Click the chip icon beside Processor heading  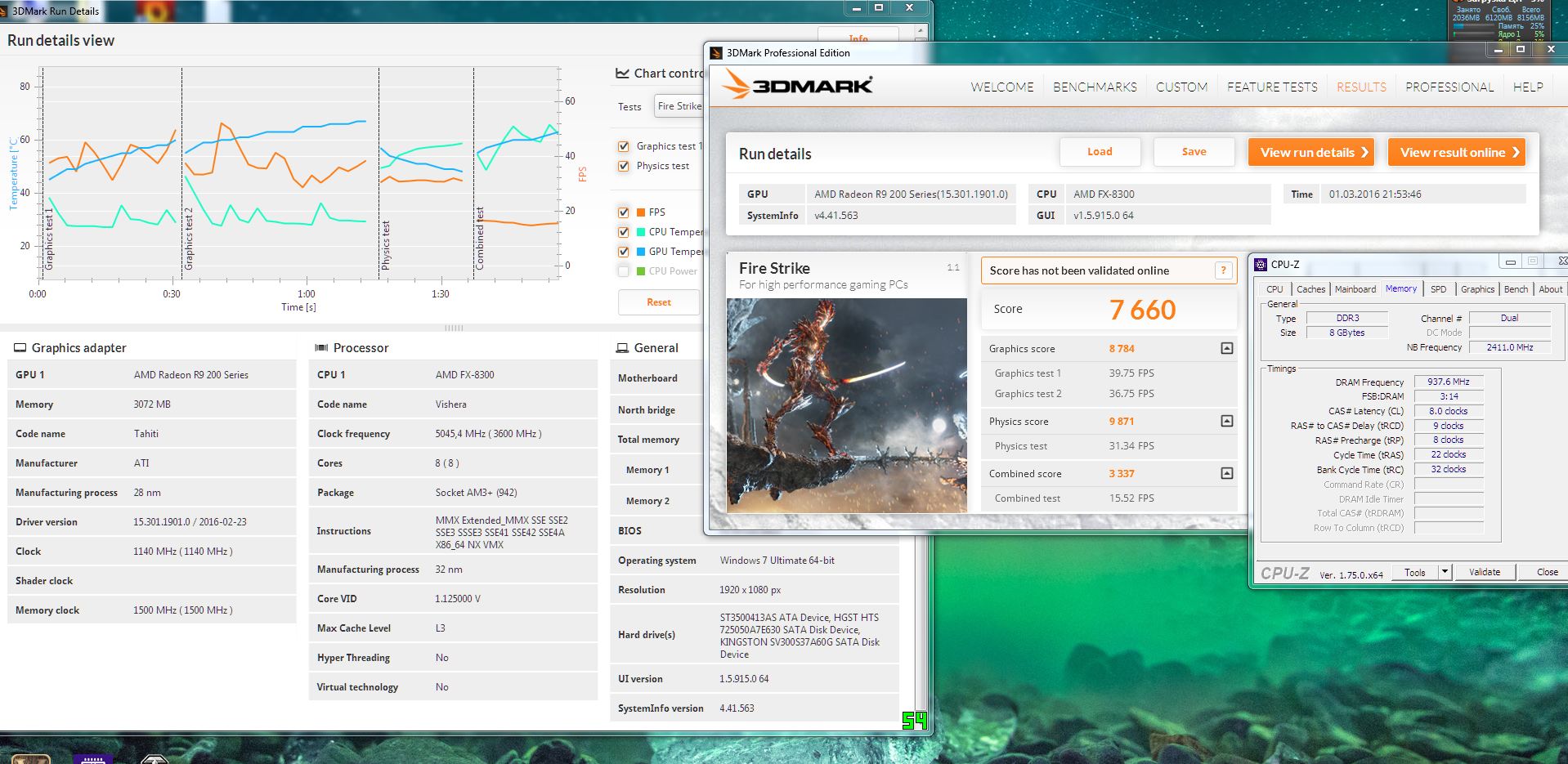321,348
